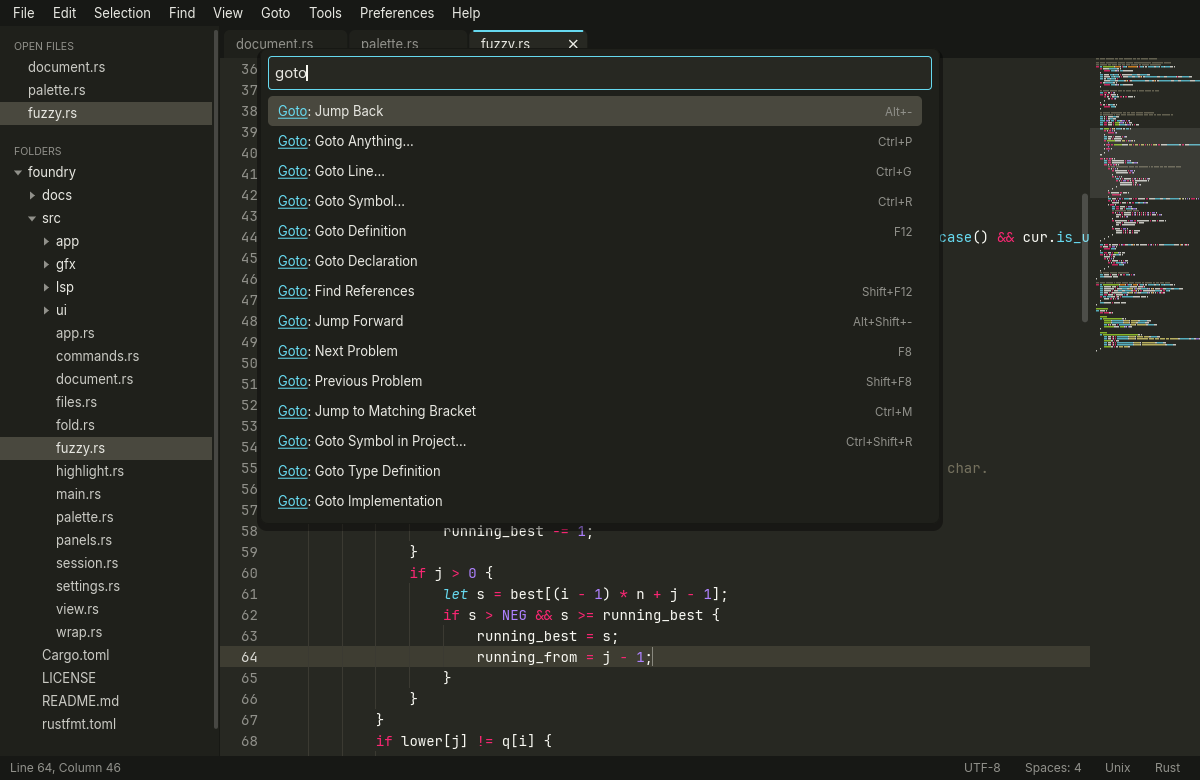Click the Line 64, Column 46 status
The width and height of the screenshot is (1200, 780).
[x=65, y=768]
